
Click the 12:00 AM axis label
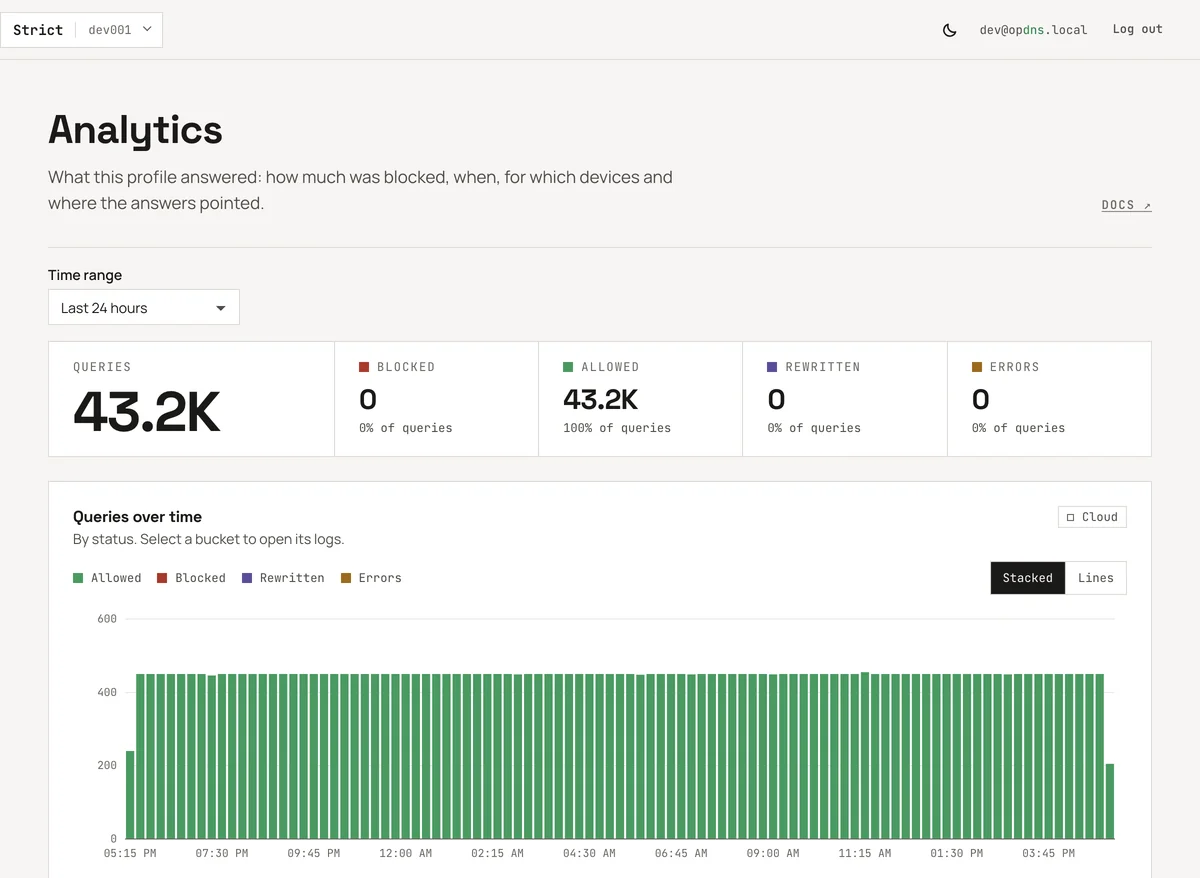[405, 854]
